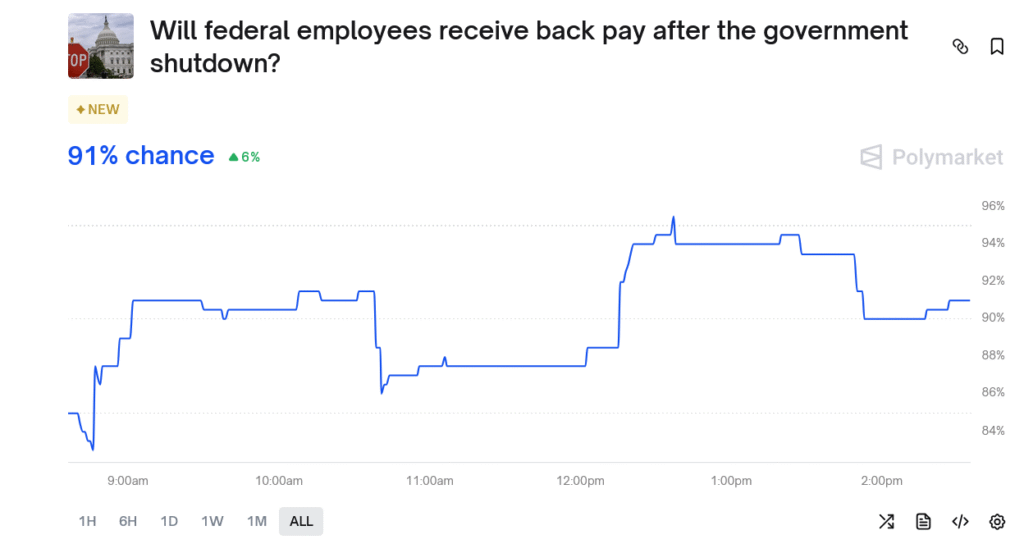Open the document notes icon
This screenshot has height=544, width=1024.
pos(923,521)
